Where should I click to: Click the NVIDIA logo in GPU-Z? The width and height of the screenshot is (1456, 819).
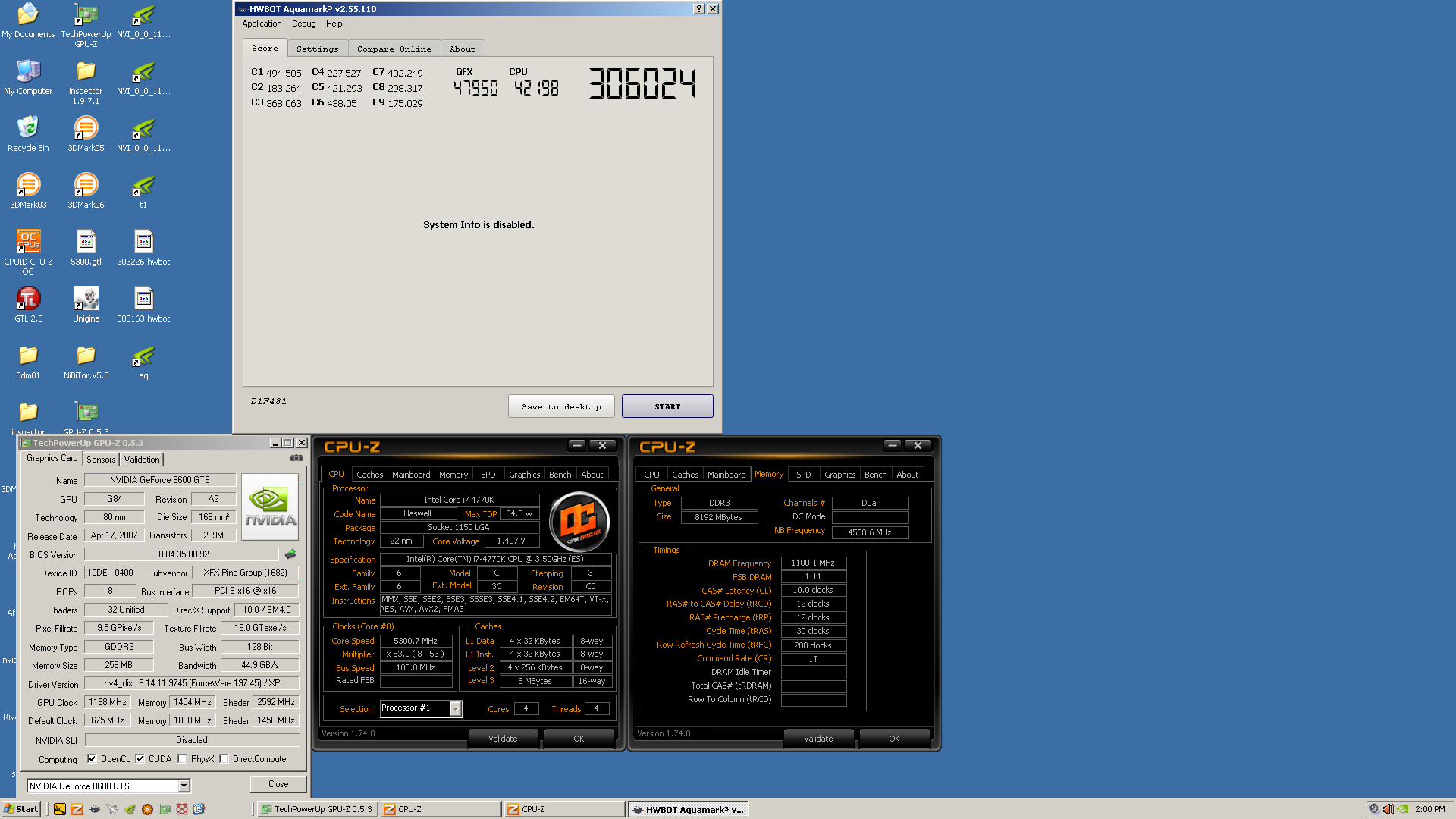(270, 507)
